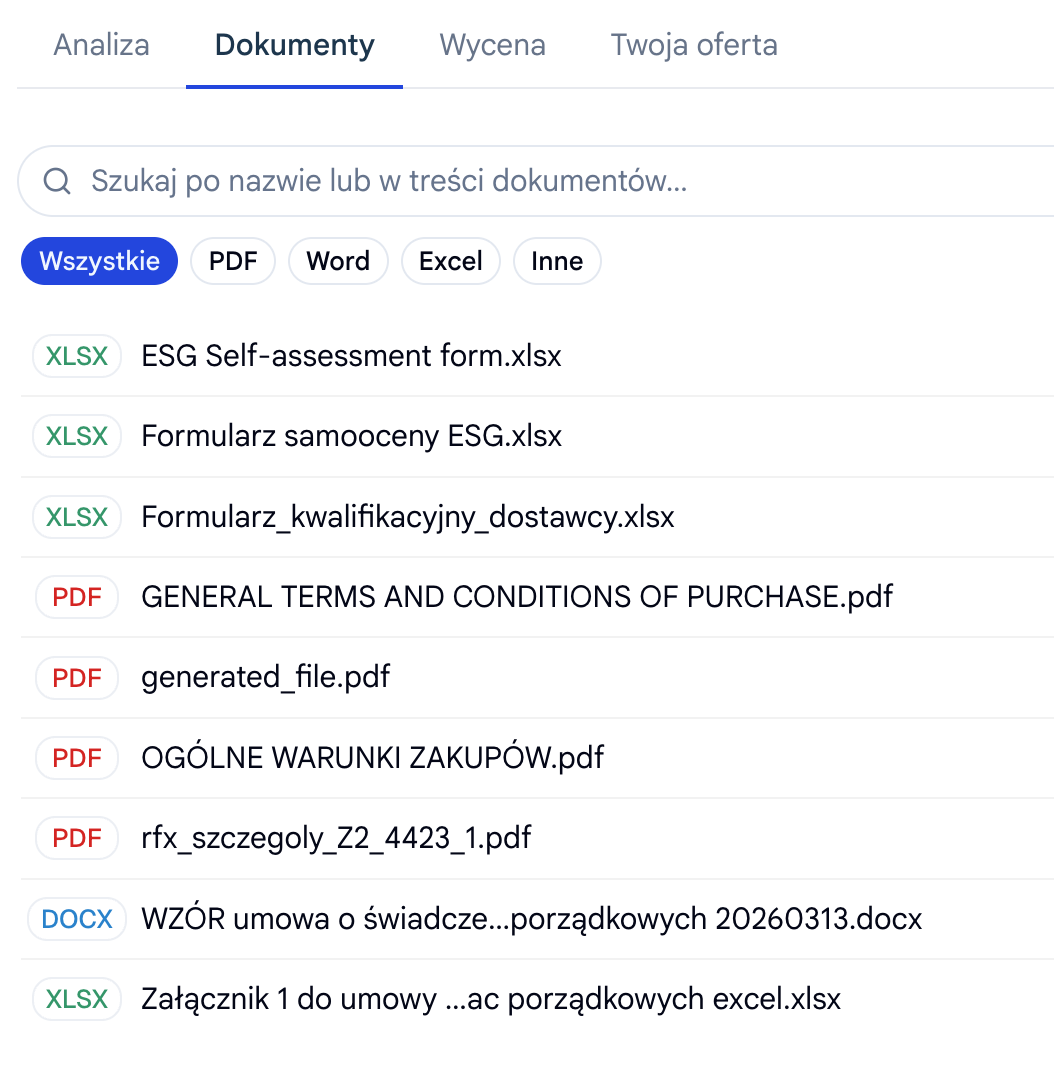Filter documents by Word chip

[338, 261]
